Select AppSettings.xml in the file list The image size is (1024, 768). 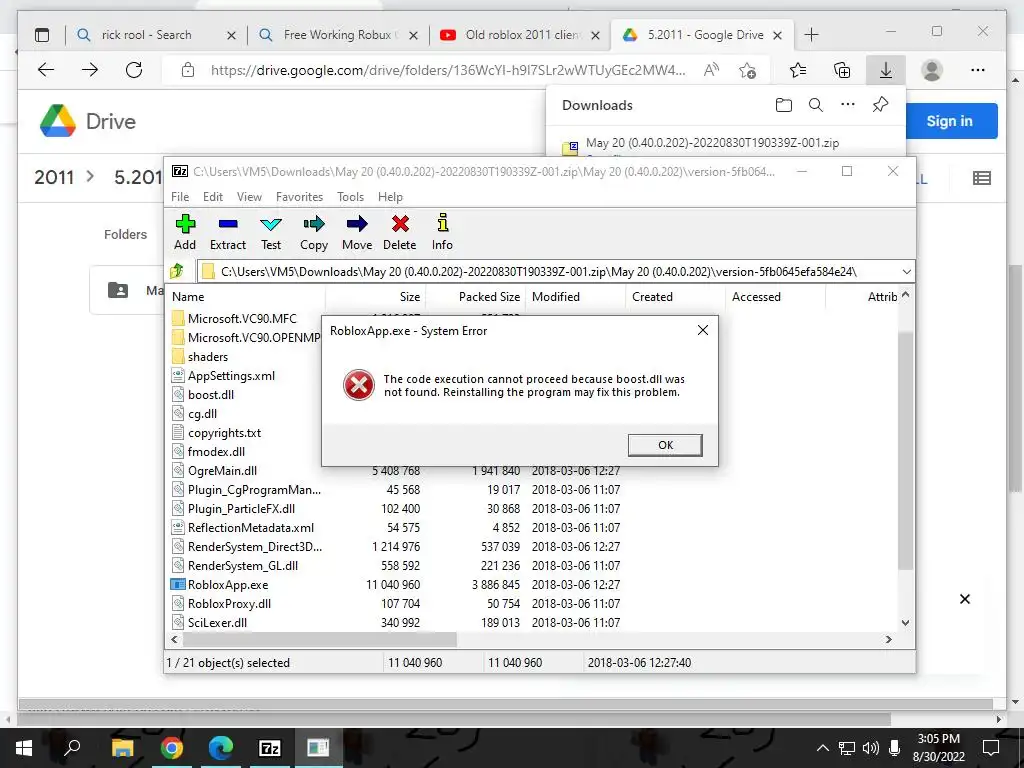coord(231,376)
